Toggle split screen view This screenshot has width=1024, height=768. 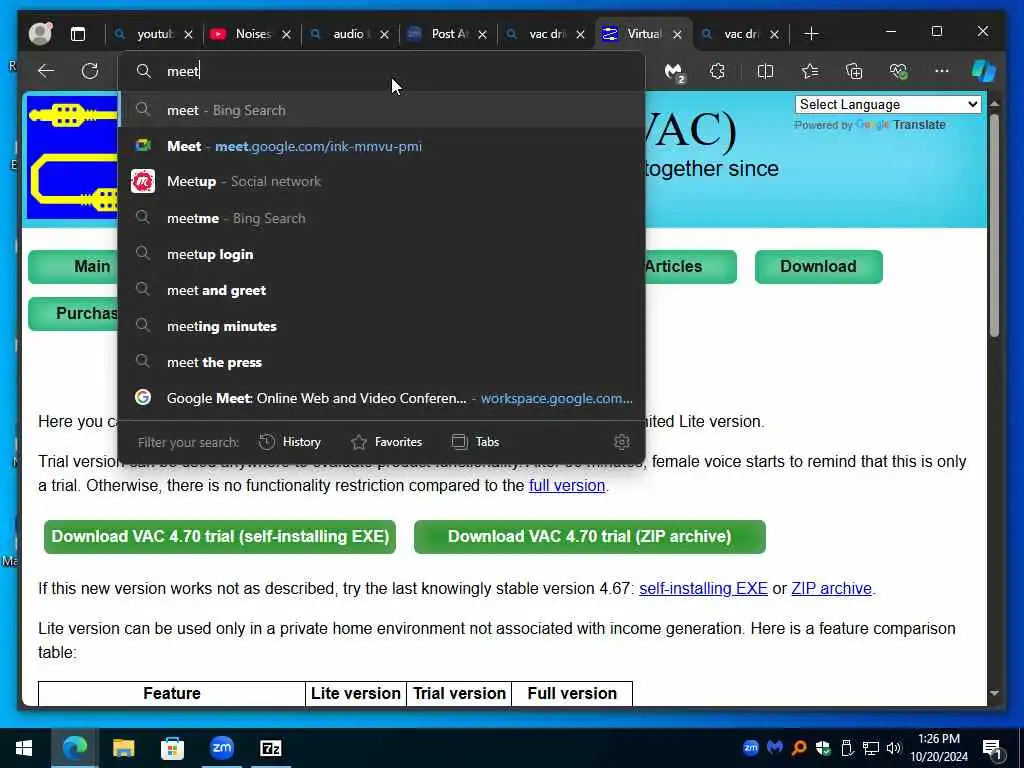tap(765, 71)
